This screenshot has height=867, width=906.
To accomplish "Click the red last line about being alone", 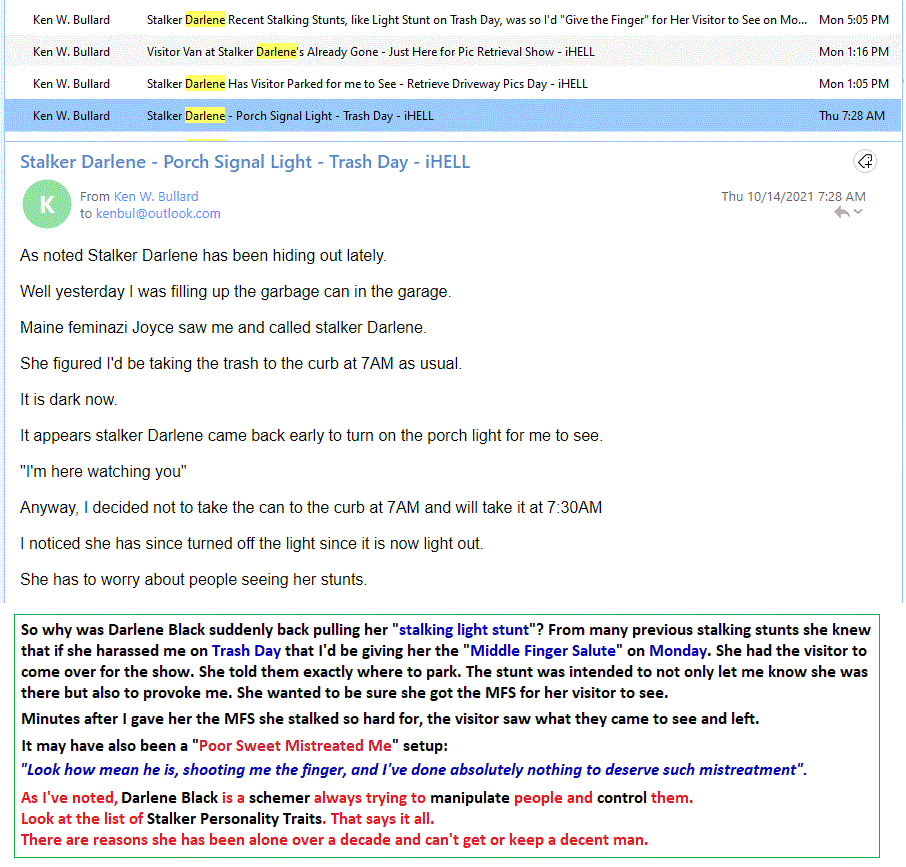I will coord(335,840).
